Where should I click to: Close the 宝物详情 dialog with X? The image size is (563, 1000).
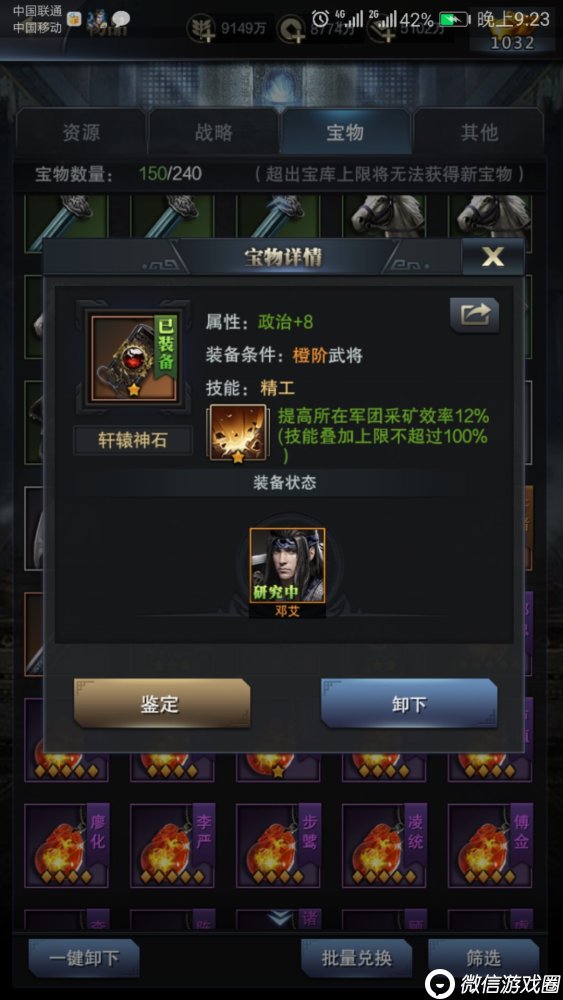pyautogui.click(x=493, y=256)
